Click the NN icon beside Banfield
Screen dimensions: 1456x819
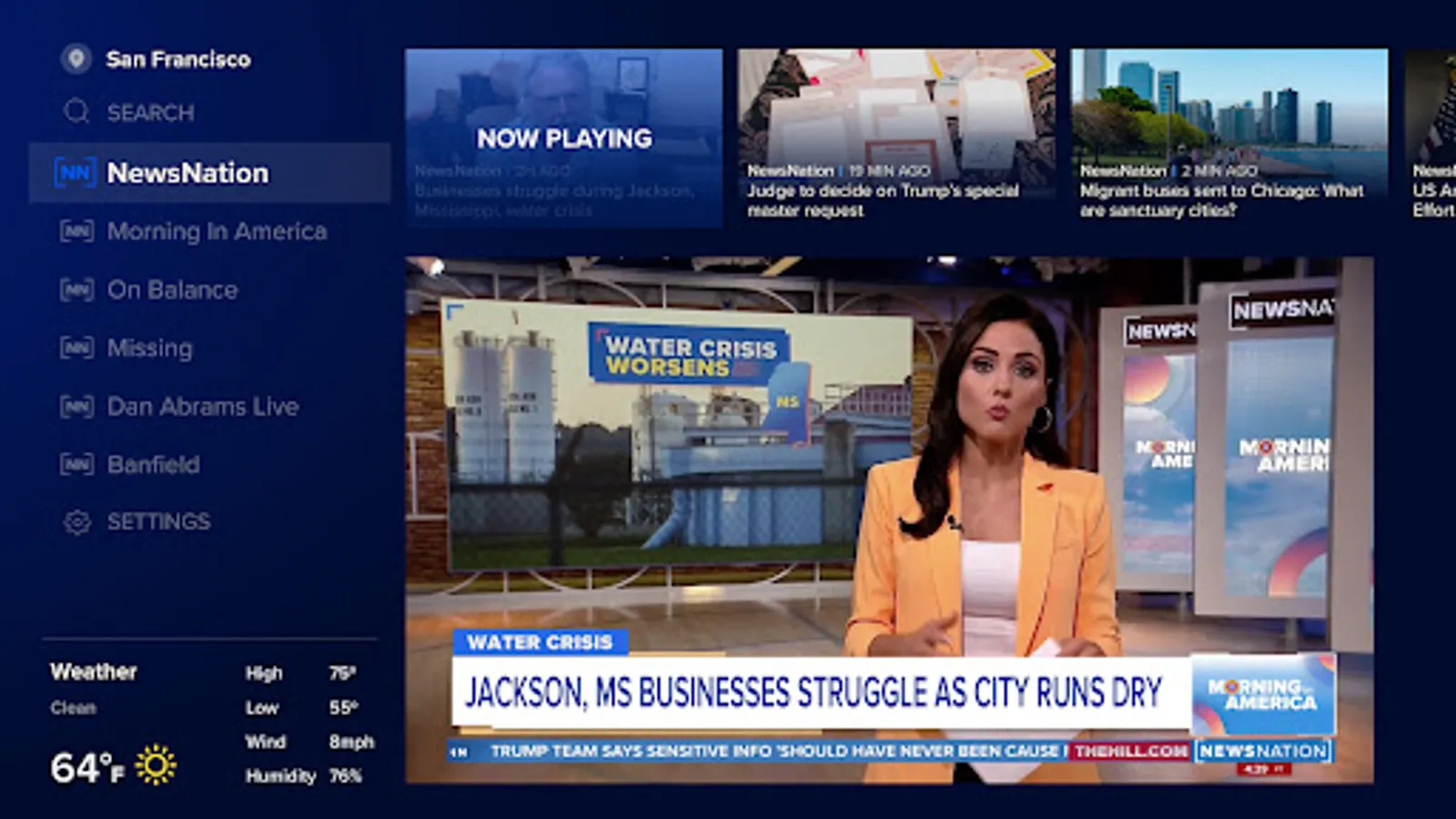(x=76, y=464)
